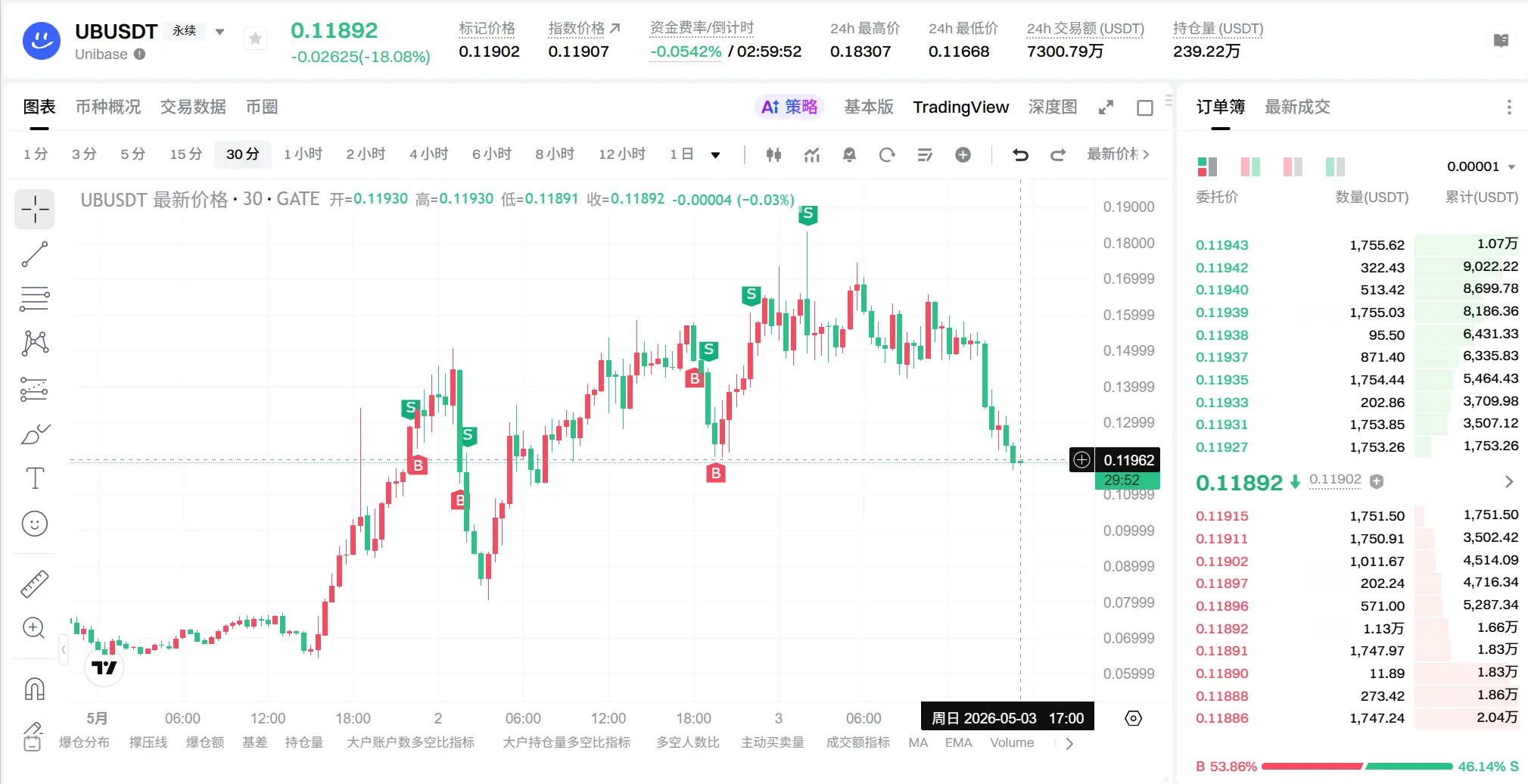Select the 深度图 depth chart view
Image resolution: width=1528 pixels, height=784 pixels.
click(1053, 107)
